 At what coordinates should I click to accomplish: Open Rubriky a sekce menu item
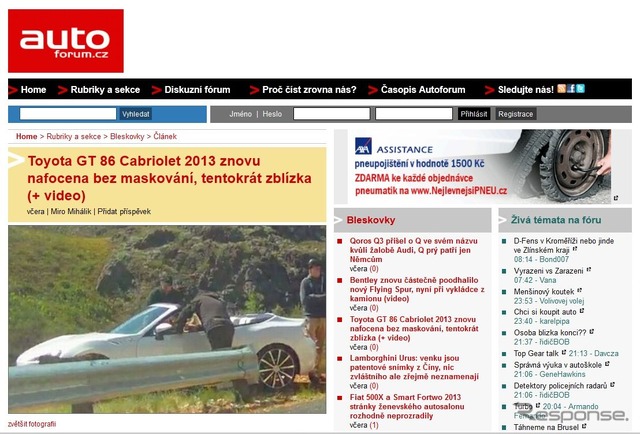pyautogui.click(x=105, y=89)
